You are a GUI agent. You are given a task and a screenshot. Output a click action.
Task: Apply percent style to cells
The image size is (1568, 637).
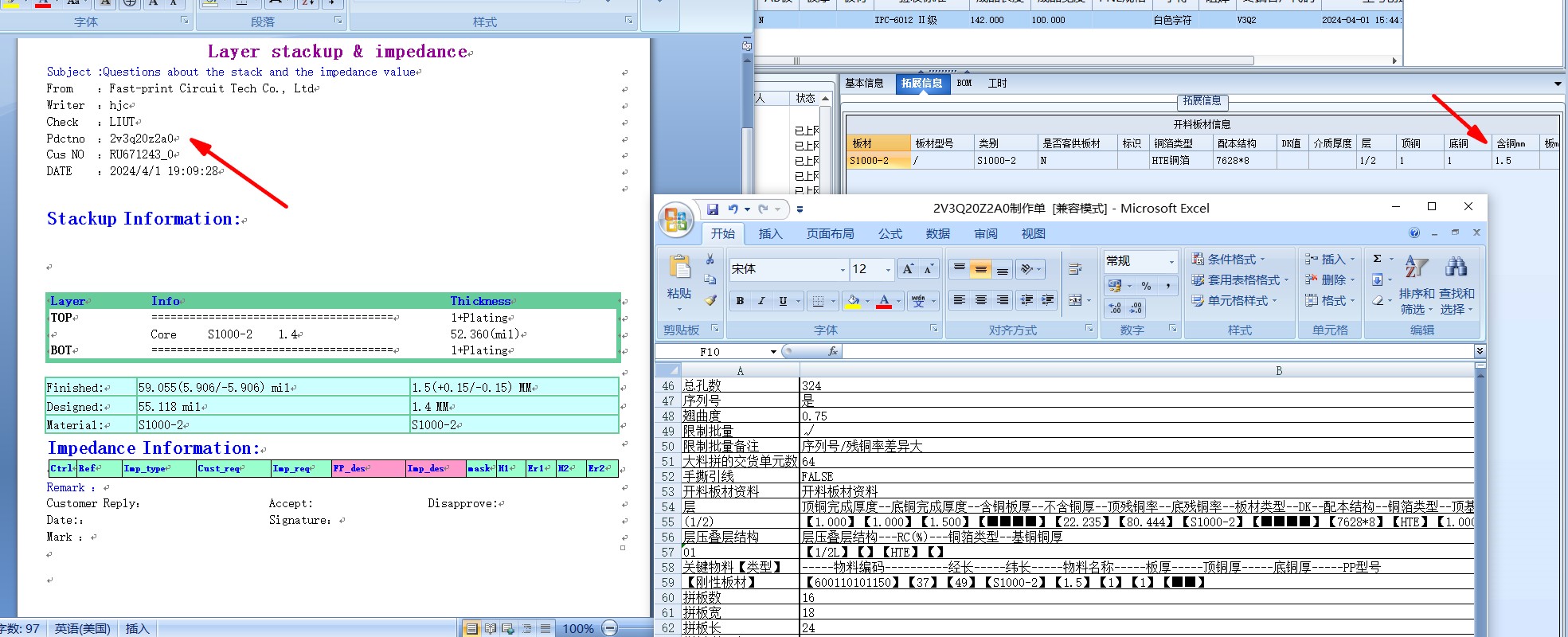pyautogui.click(x=1146, y=286)
